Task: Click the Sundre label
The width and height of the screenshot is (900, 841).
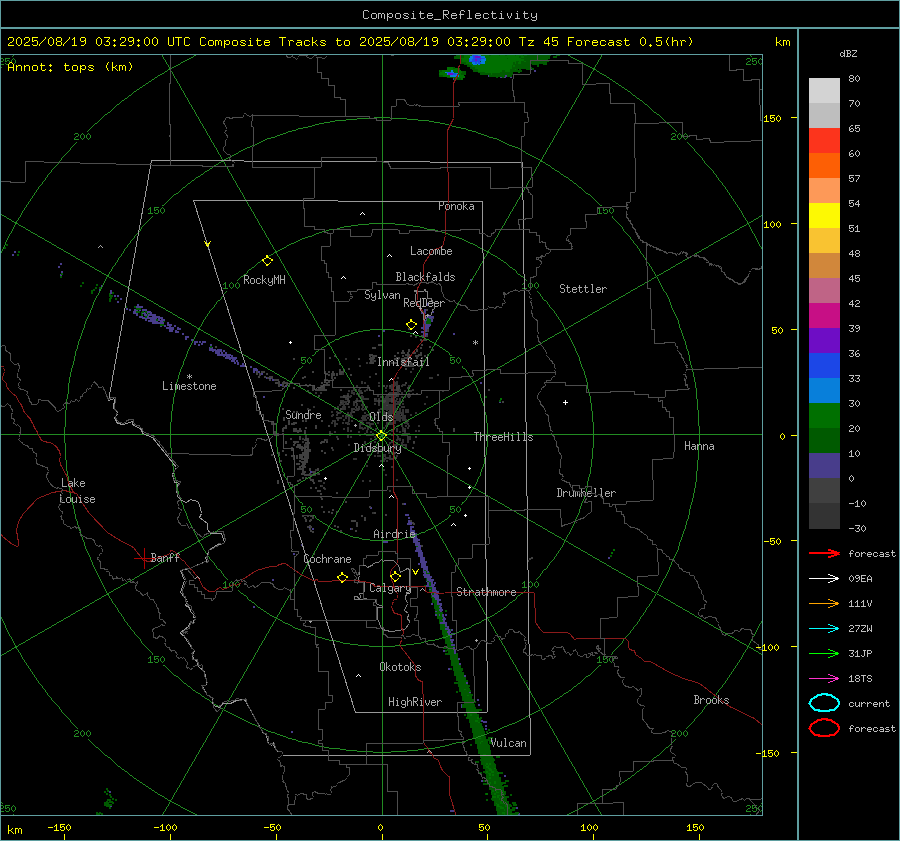Action: (303, 415)
